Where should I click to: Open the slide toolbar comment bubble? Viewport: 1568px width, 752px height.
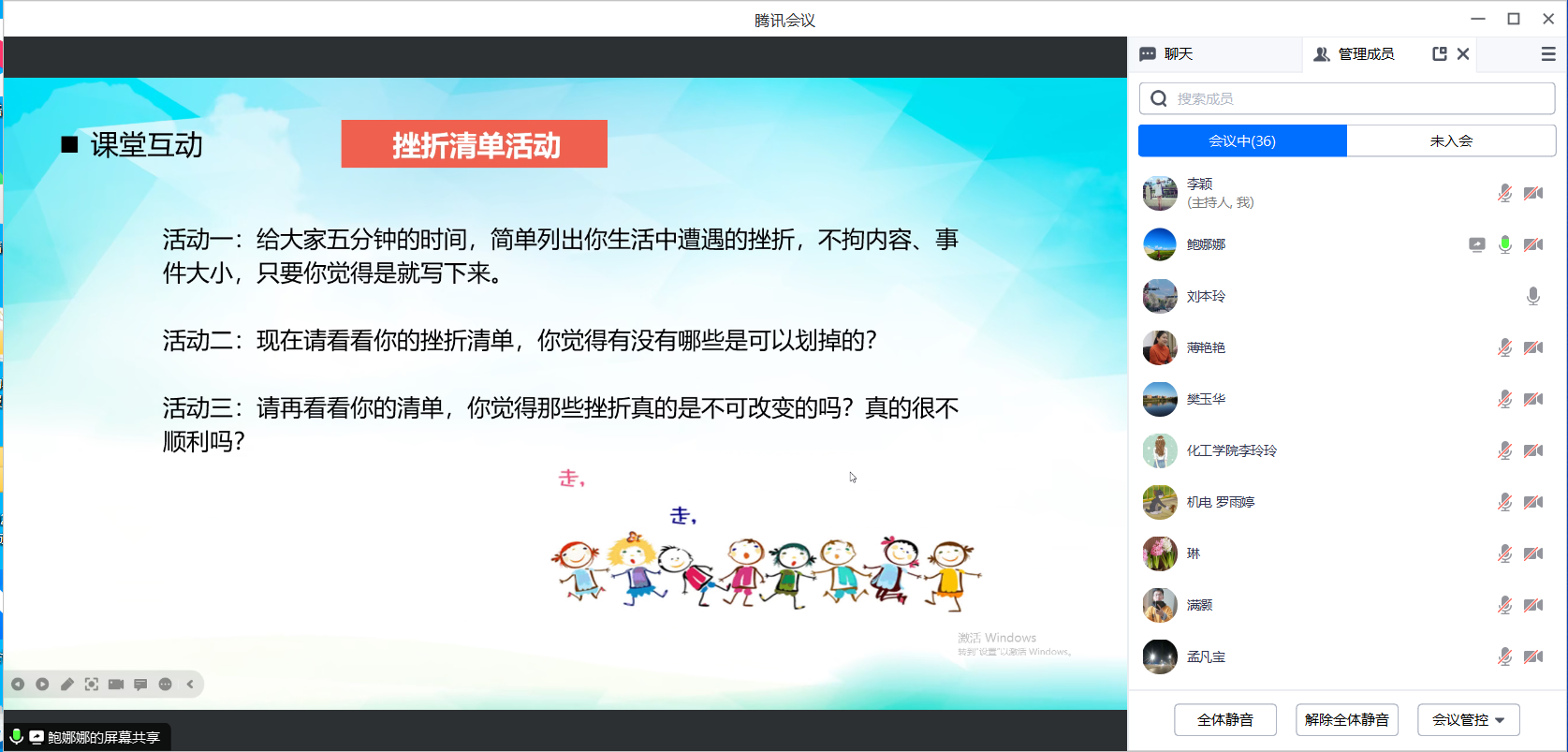[140, 685]
